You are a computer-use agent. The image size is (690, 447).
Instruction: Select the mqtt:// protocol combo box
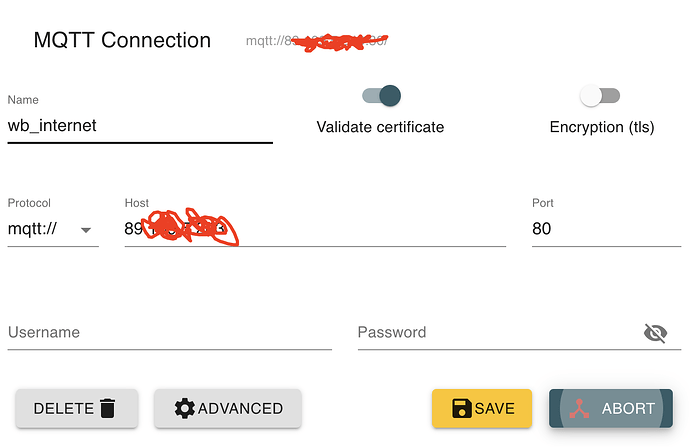[x=53, y=229]
